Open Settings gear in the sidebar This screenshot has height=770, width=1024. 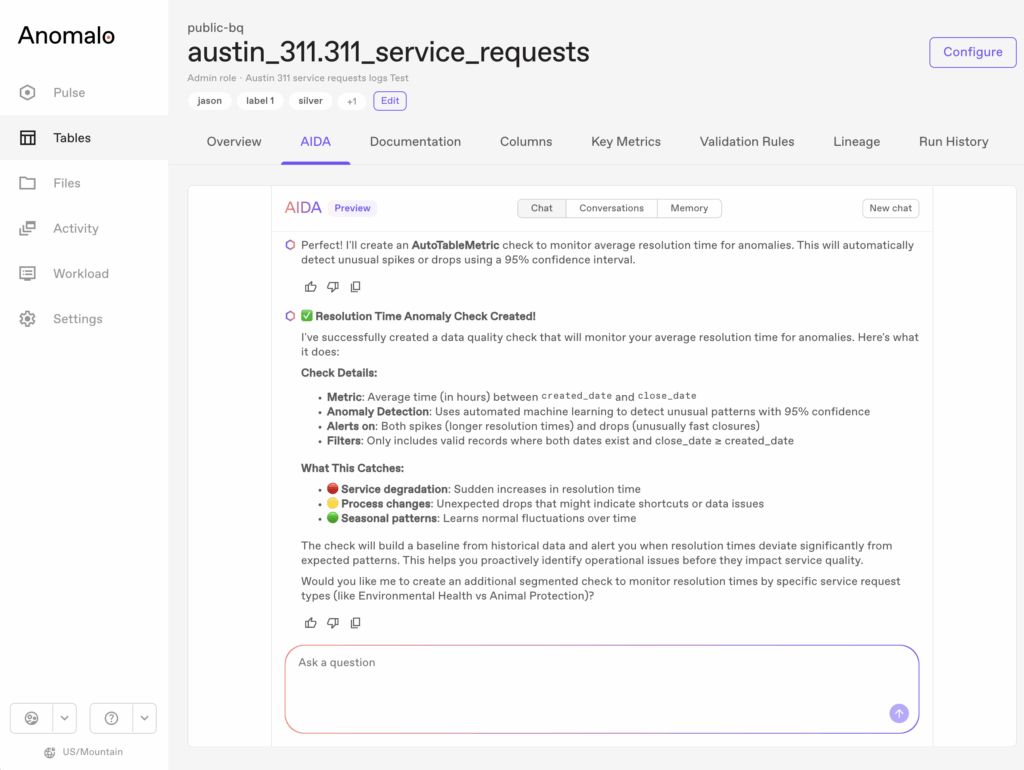pyautogui.click(x=28, y=319)
